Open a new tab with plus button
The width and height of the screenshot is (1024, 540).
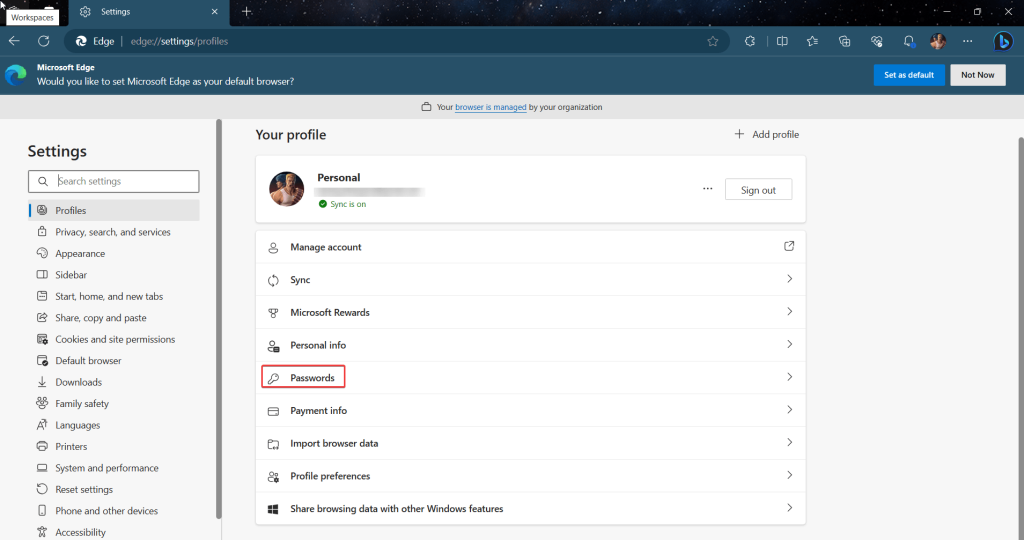pyautogui.click(x=246, y=12)
